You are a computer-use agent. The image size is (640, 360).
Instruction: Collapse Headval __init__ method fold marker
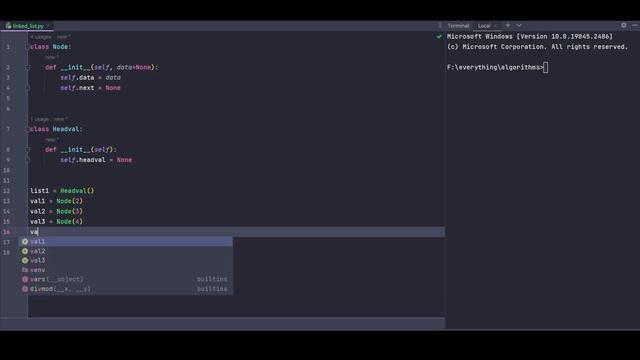pyautogui.click(x=28, y=150)
